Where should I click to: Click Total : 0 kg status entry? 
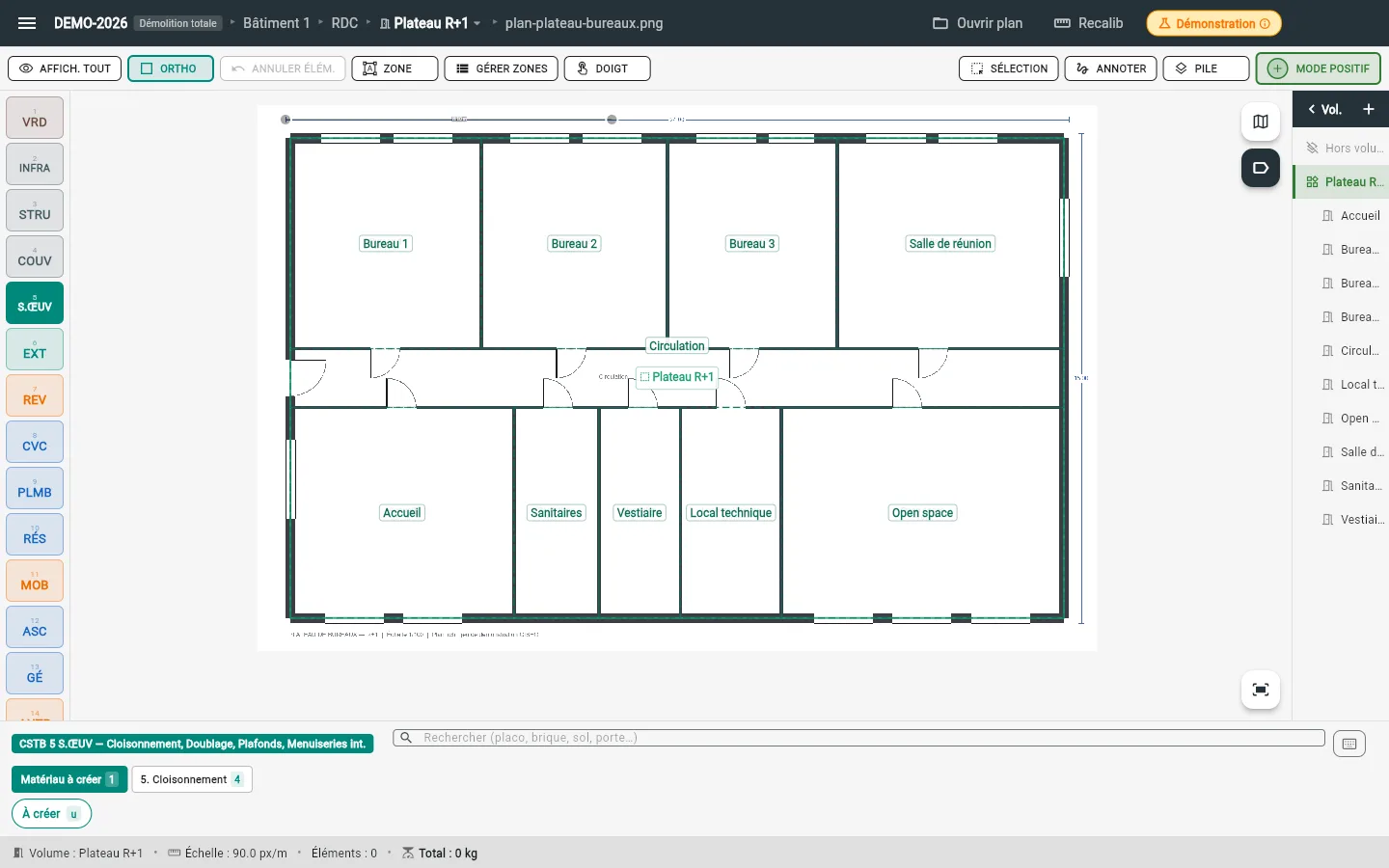pos(440,854)
